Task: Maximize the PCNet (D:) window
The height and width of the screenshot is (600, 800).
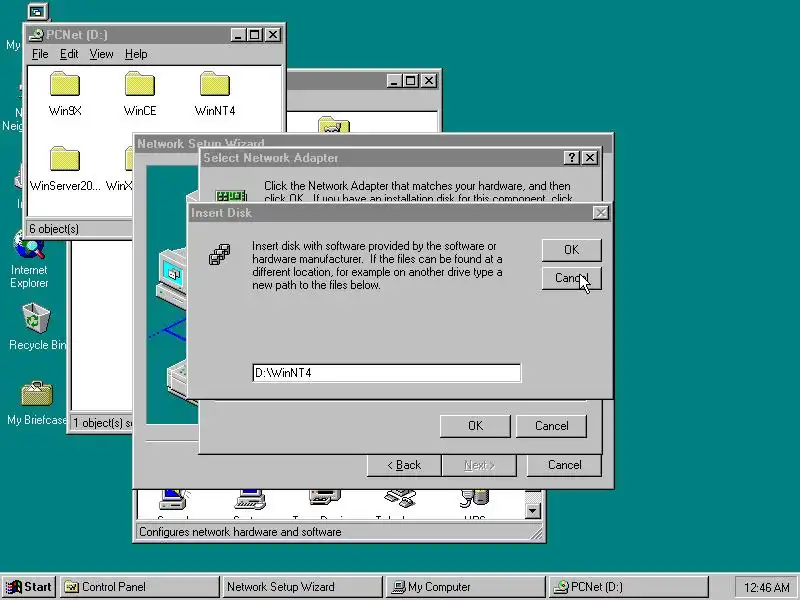Action: coord(254,35)
